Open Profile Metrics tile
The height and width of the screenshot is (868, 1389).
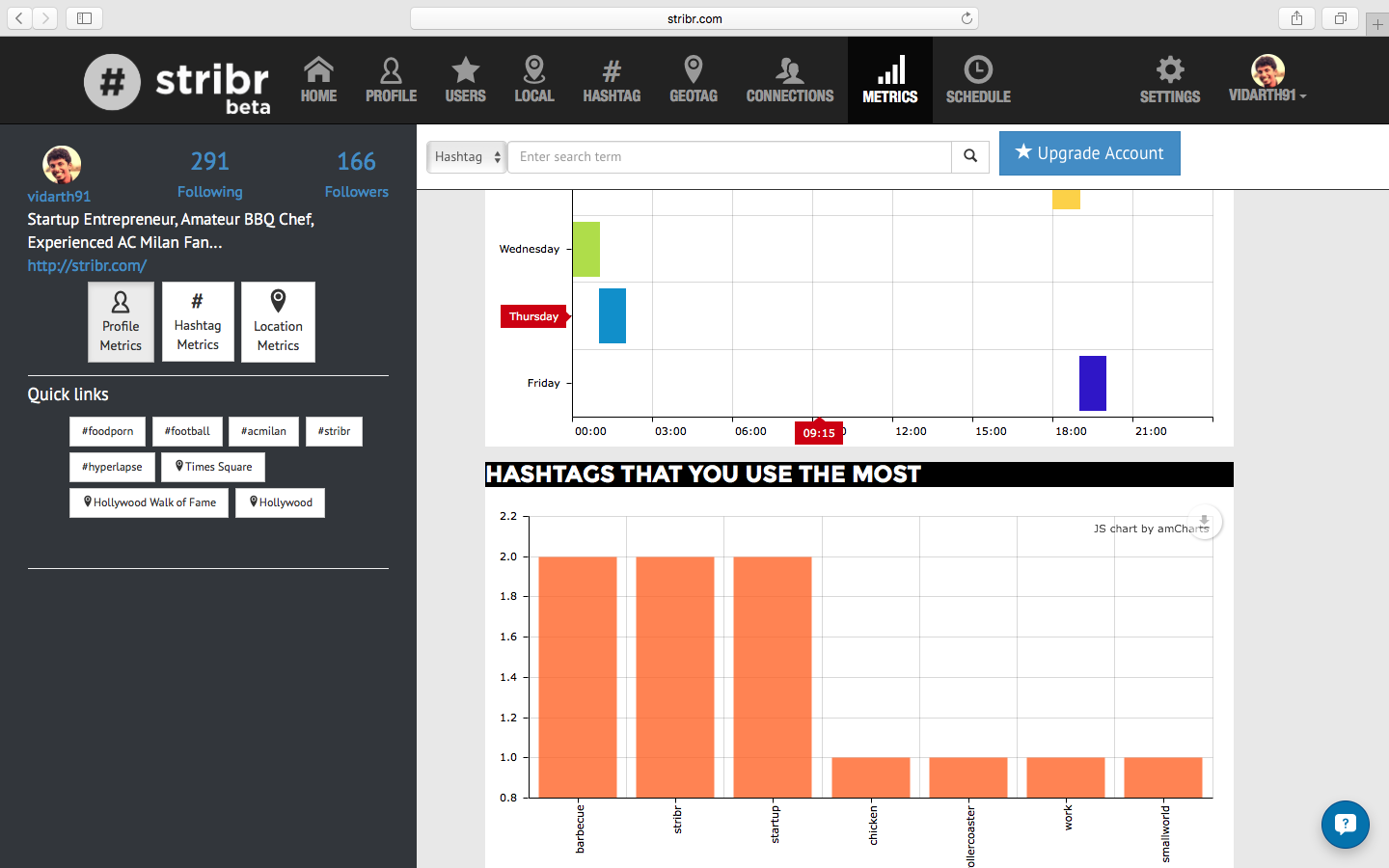tap(121, 322)
